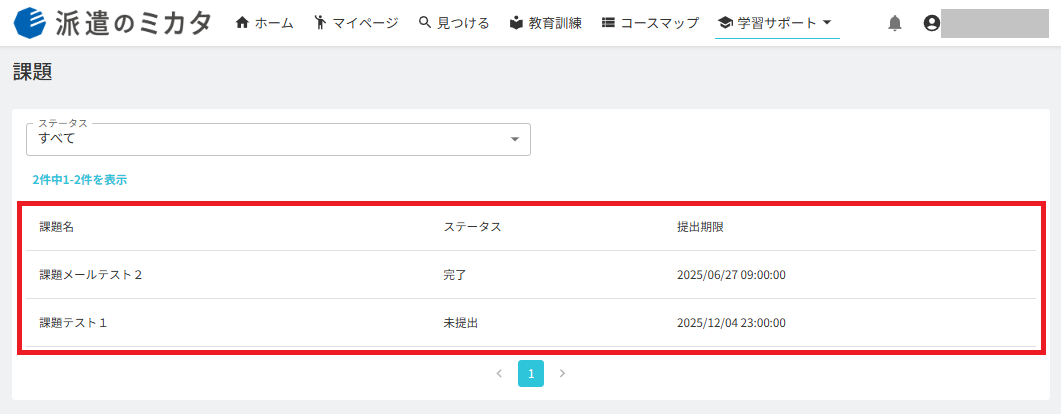Click the book icon beside 教育訓練
Viewport: 1061px width, 414px height.
click(x=516, y=23)
